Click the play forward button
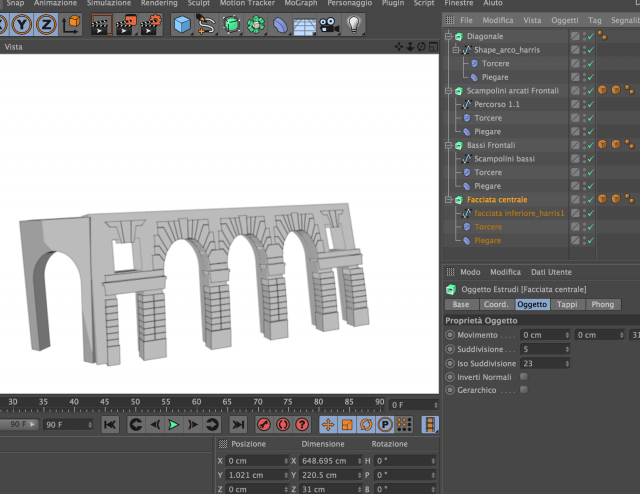 pyautogui.click(x=174, y=425)
